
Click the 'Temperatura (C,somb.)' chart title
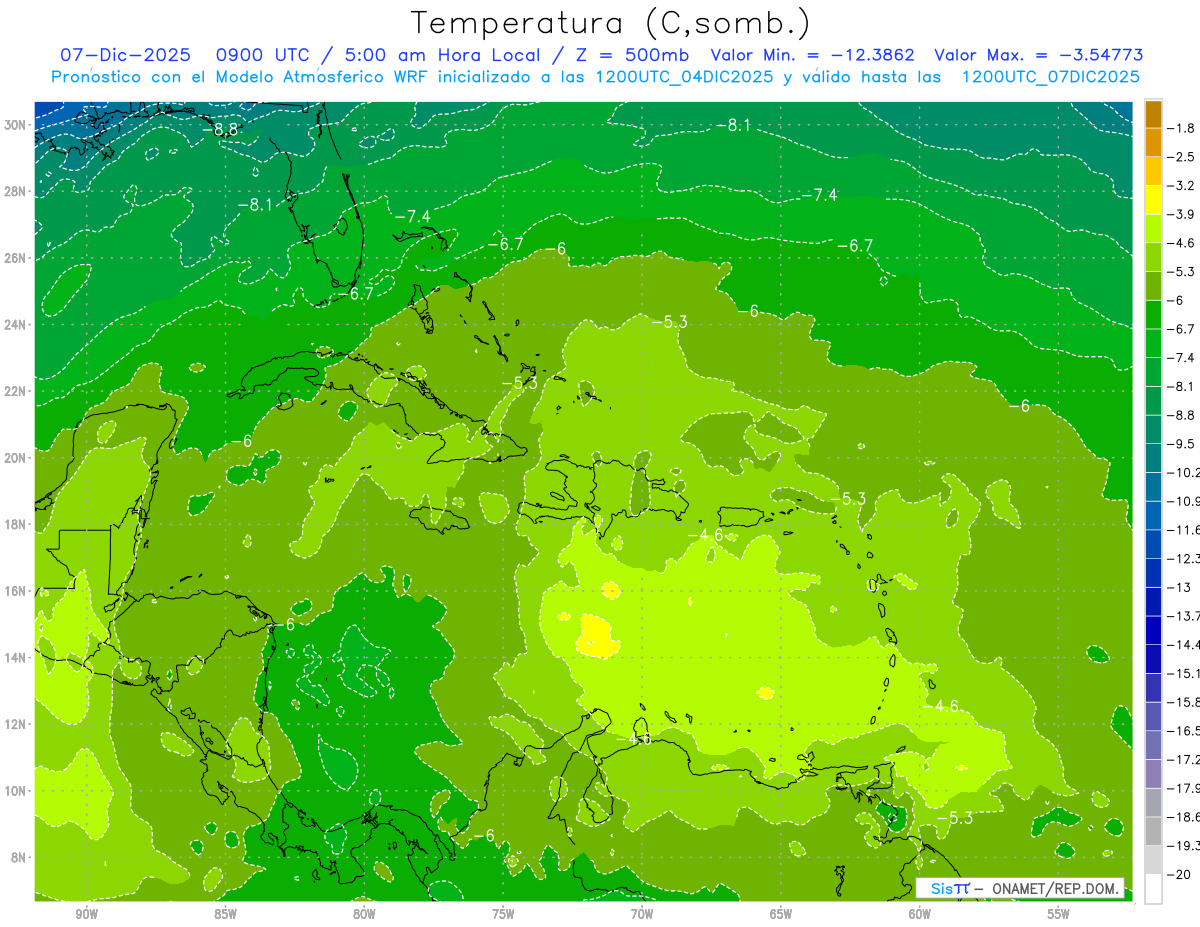611,23
